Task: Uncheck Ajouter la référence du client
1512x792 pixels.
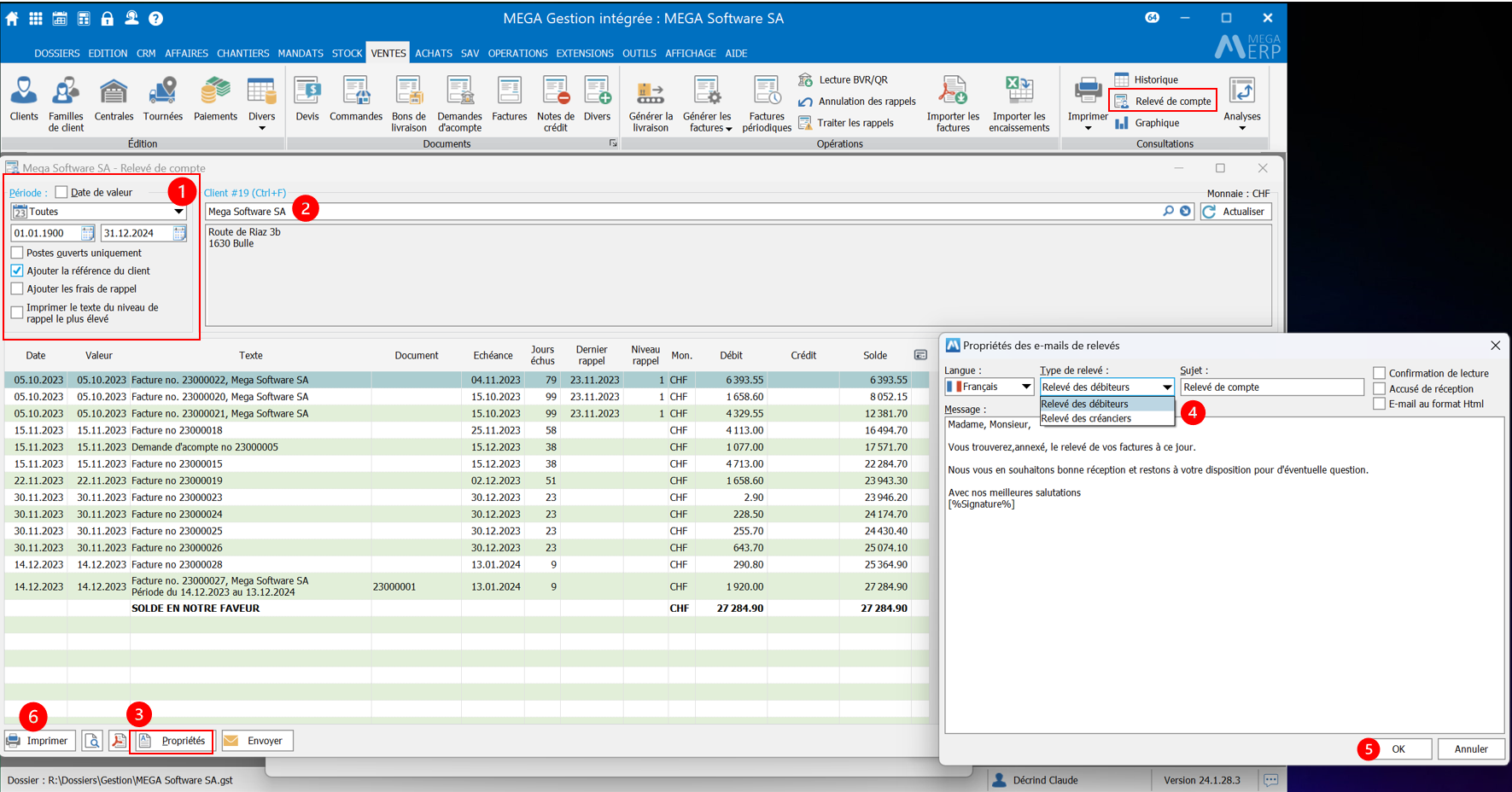Action: pyautogui.click(x=17, y=271)
